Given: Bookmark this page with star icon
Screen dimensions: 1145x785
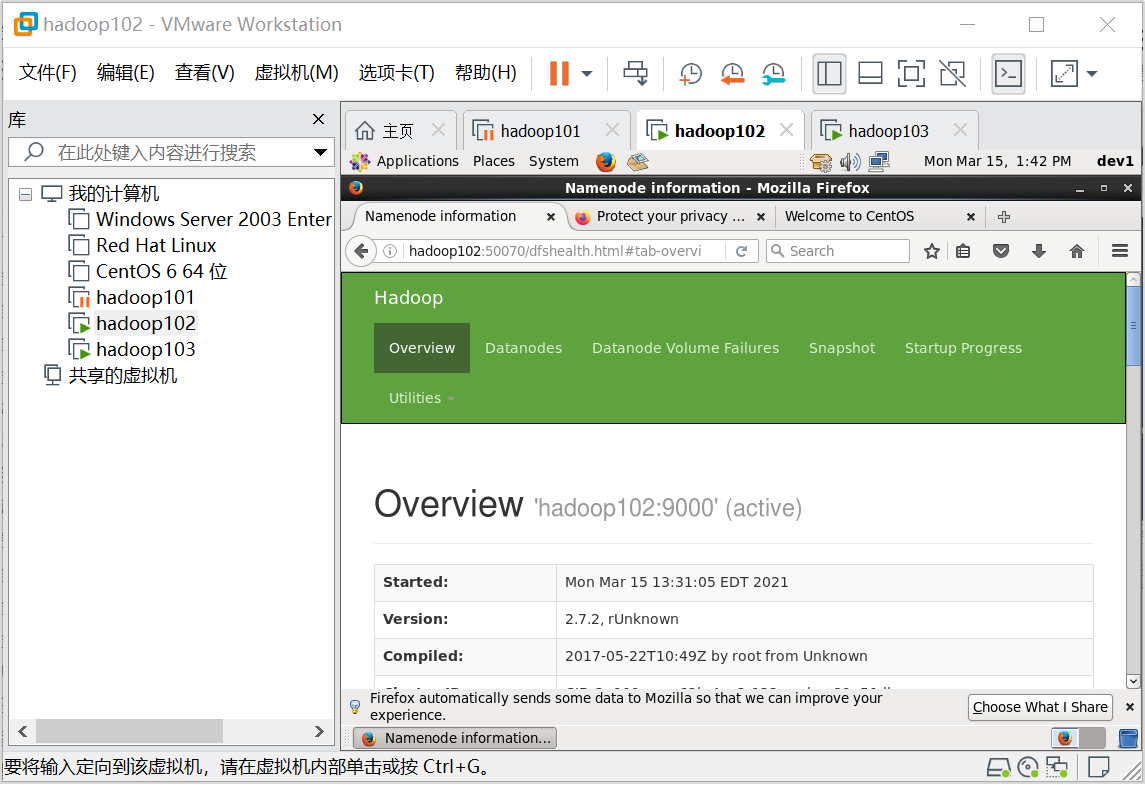Looking at the screenshot, I should [x=932, y=251].
